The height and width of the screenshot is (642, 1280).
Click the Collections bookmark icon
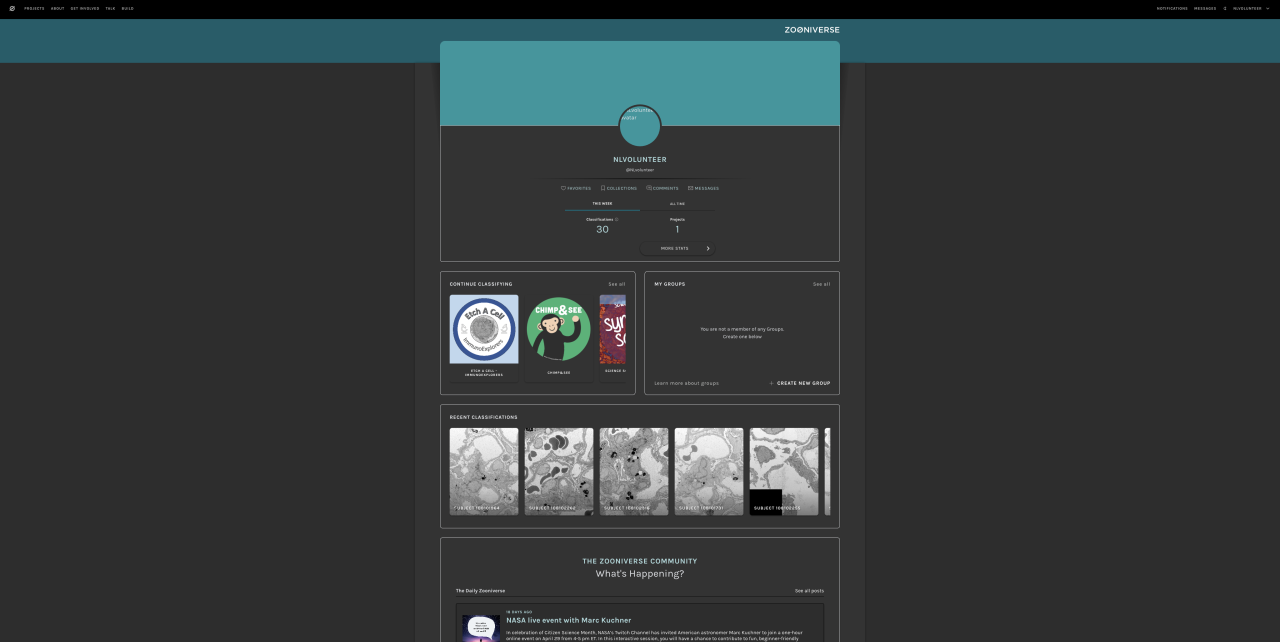pos(603,188)
